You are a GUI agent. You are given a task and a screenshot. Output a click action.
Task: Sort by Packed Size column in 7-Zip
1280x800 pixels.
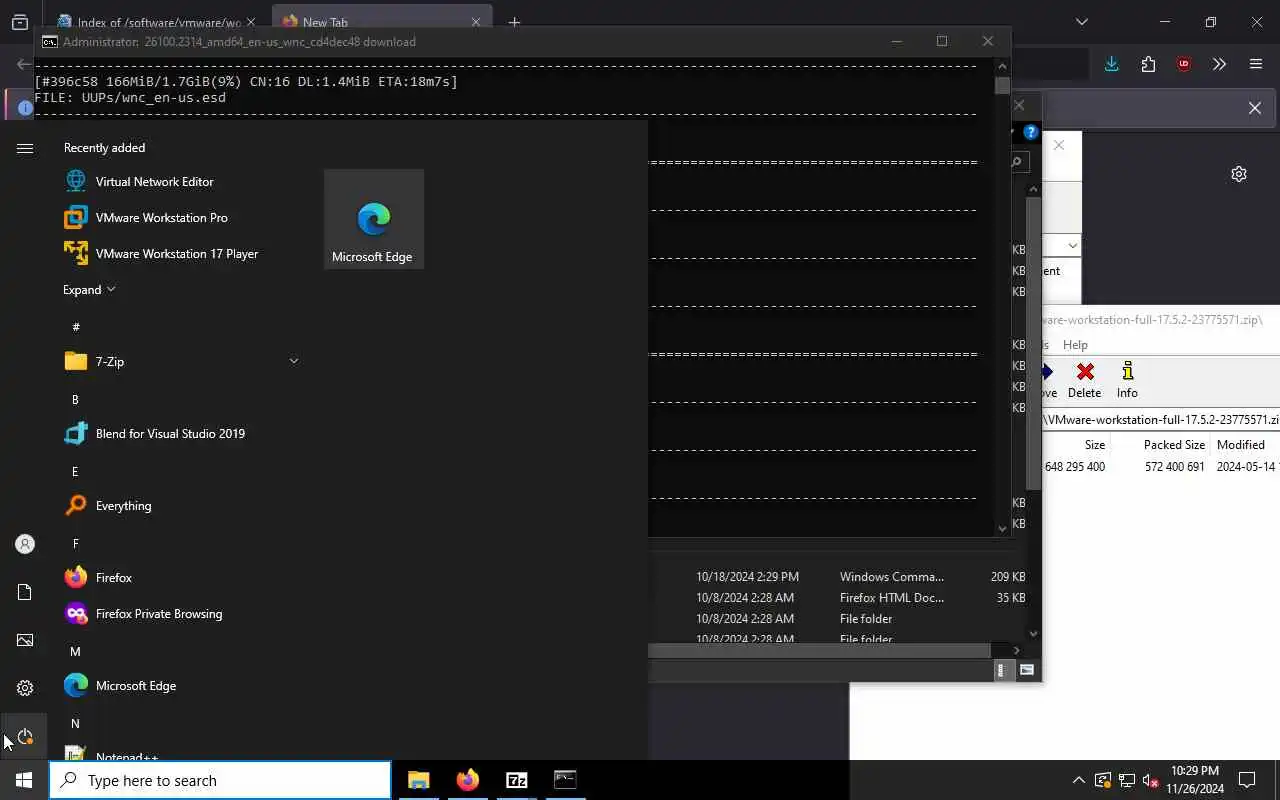tap(1160, 445)
